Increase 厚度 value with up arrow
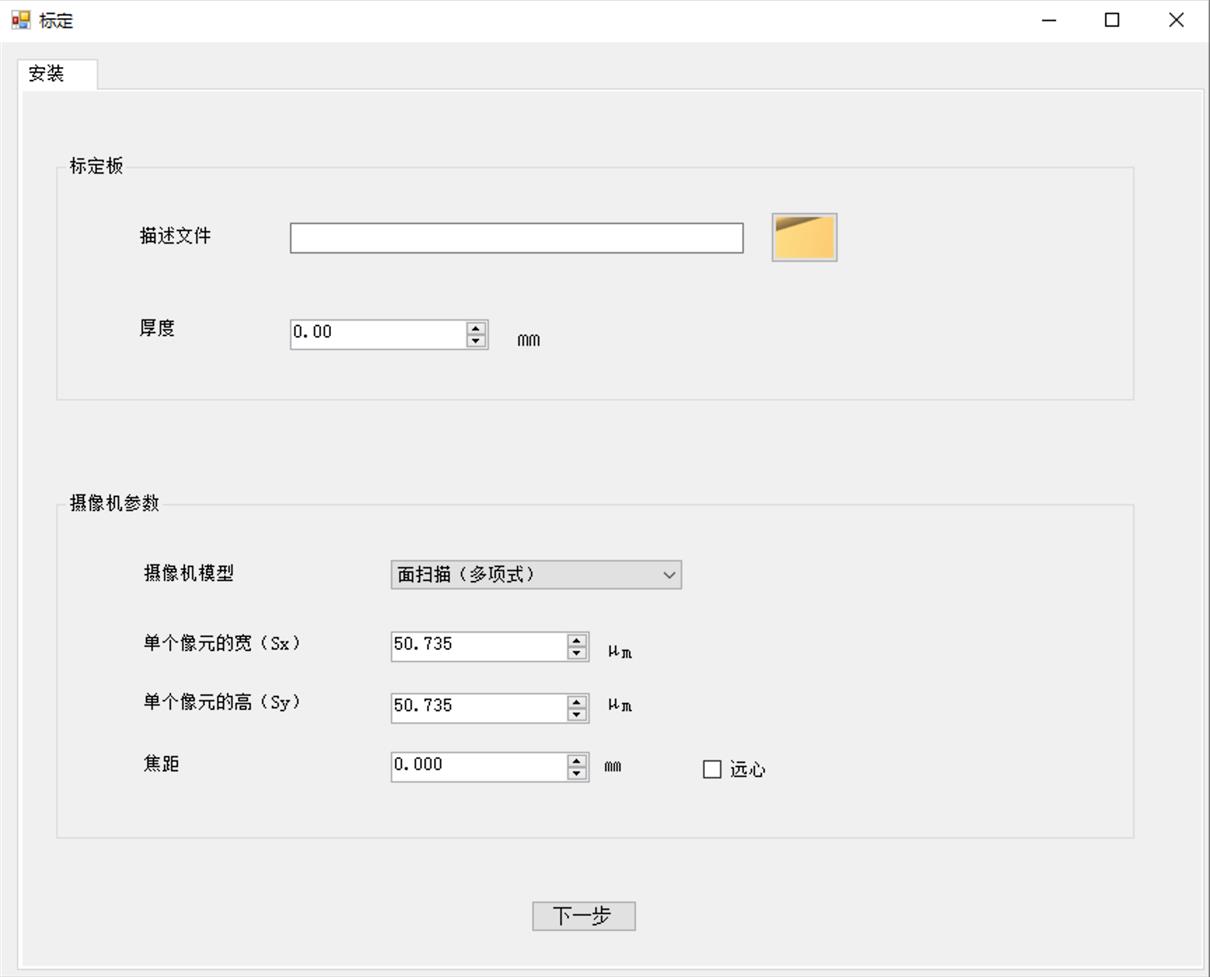This screenshot has width=1210, height=977. (476, 328)
